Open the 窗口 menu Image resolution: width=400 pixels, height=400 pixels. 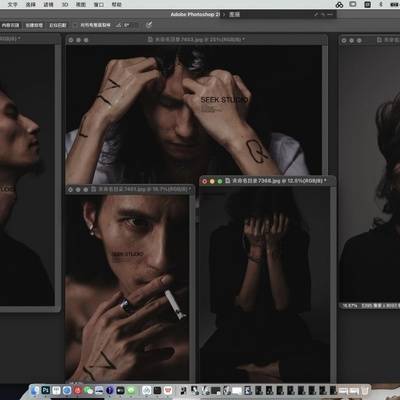[99, 4]
